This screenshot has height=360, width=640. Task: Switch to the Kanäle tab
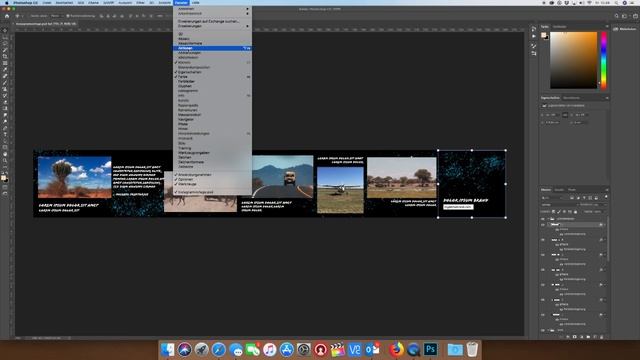pyautogui.click(x=559, y=190)
